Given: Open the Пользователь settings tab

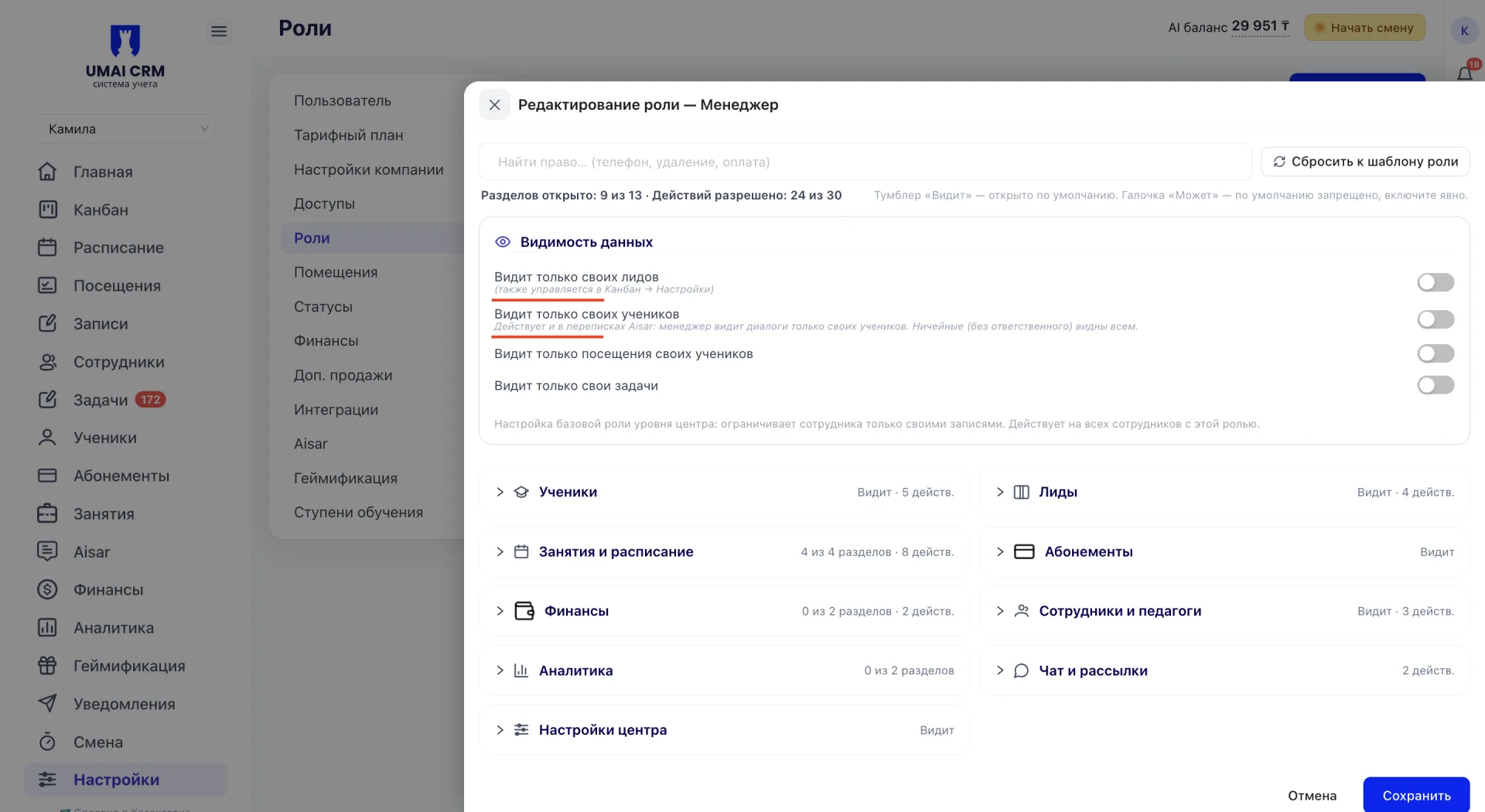Looking at the screenshot, I should [x=343, y=101].
